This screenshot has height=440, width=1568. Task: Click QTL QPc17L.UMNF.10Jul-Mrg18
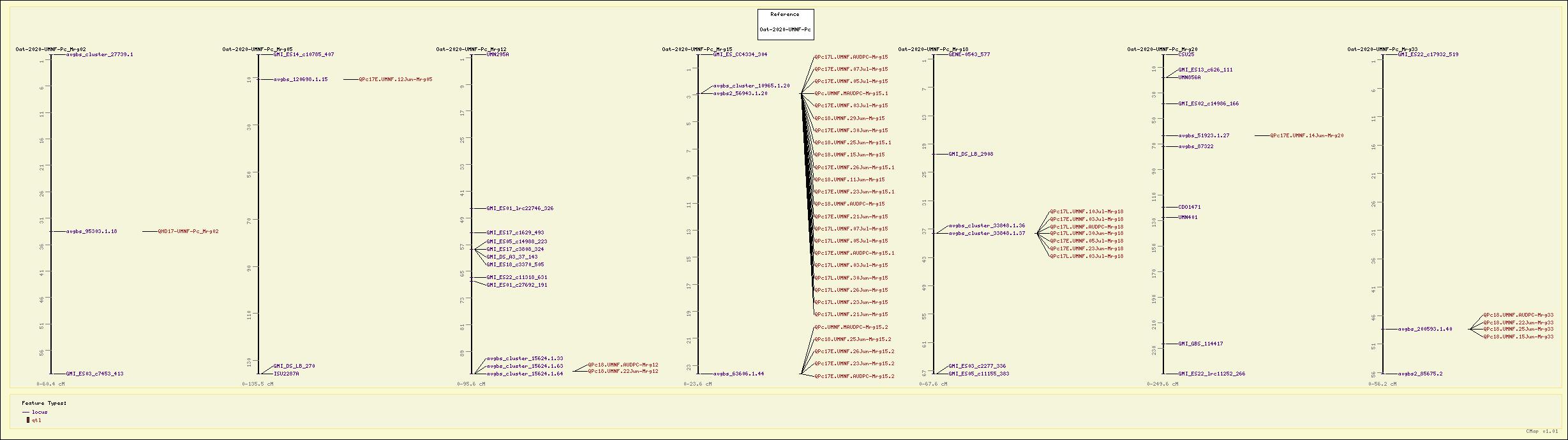[x=1086, y=212]
